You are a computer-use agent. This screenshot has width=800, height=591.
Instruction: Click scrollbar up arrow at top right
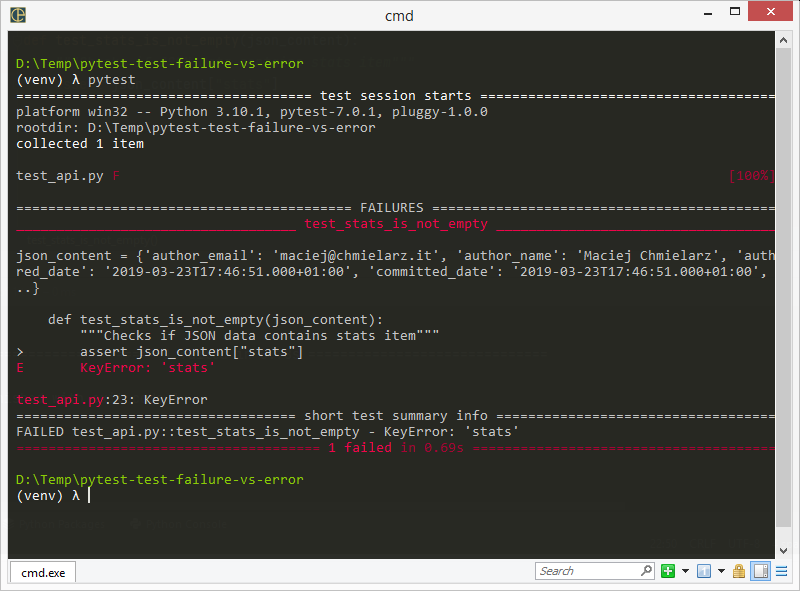pos(784,38)
